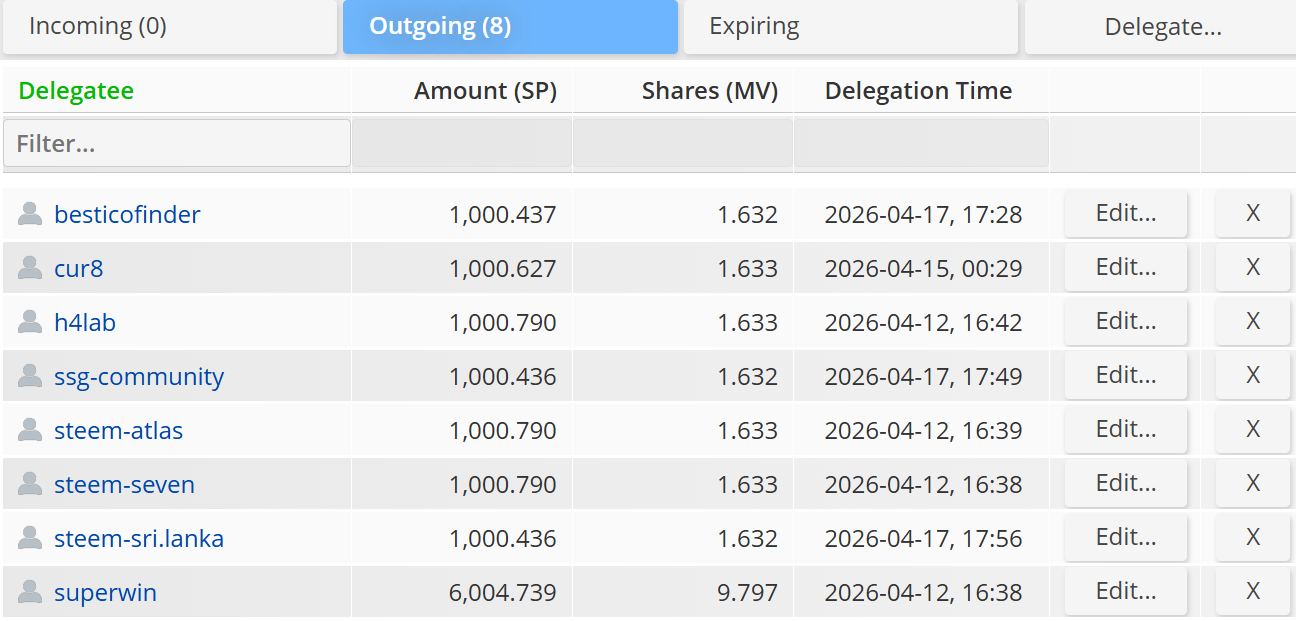Sort by Amount (SP) column header
The image size is (1296, 621).
(485, 91)
